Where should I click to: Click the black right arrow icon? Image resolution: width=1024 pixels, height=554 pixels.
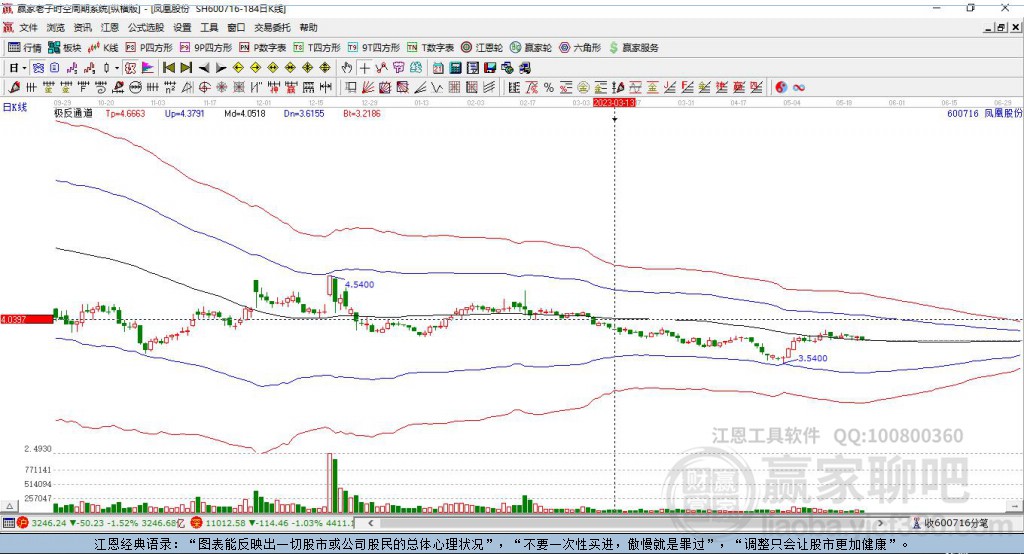[x=221, y=68]
